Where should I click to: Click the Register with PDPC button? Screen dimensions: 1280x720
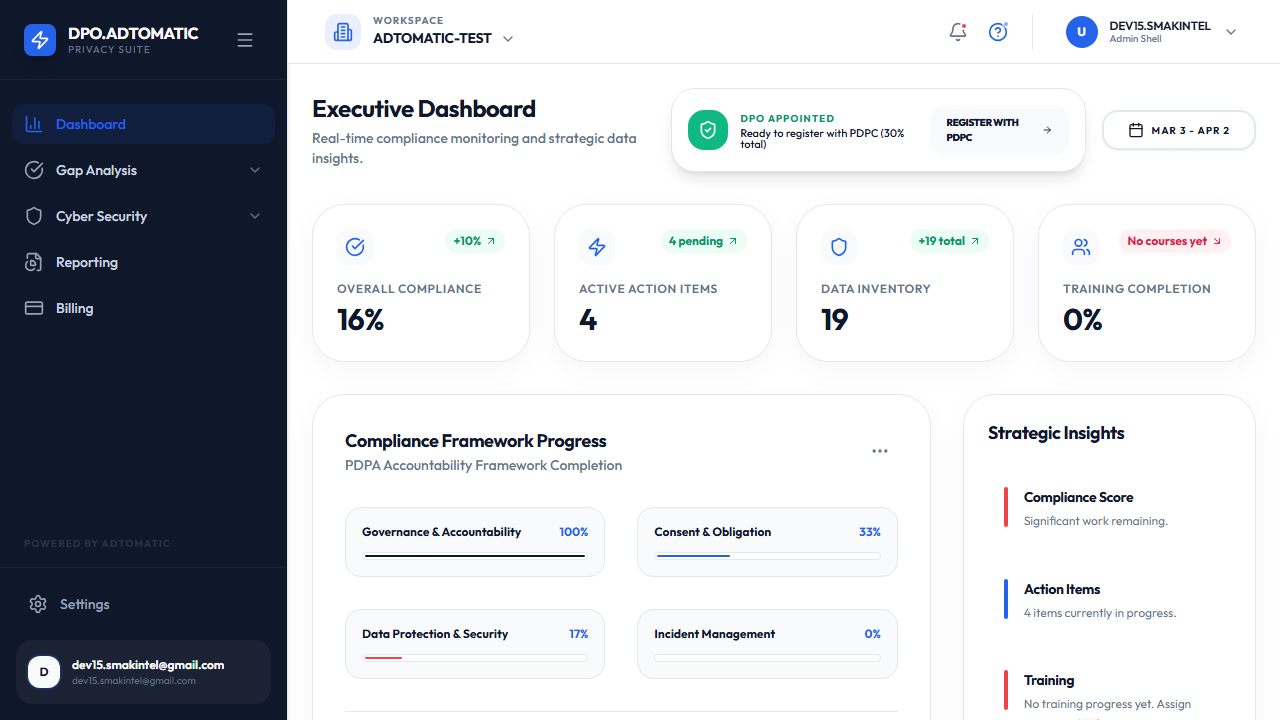coord(998,130)
